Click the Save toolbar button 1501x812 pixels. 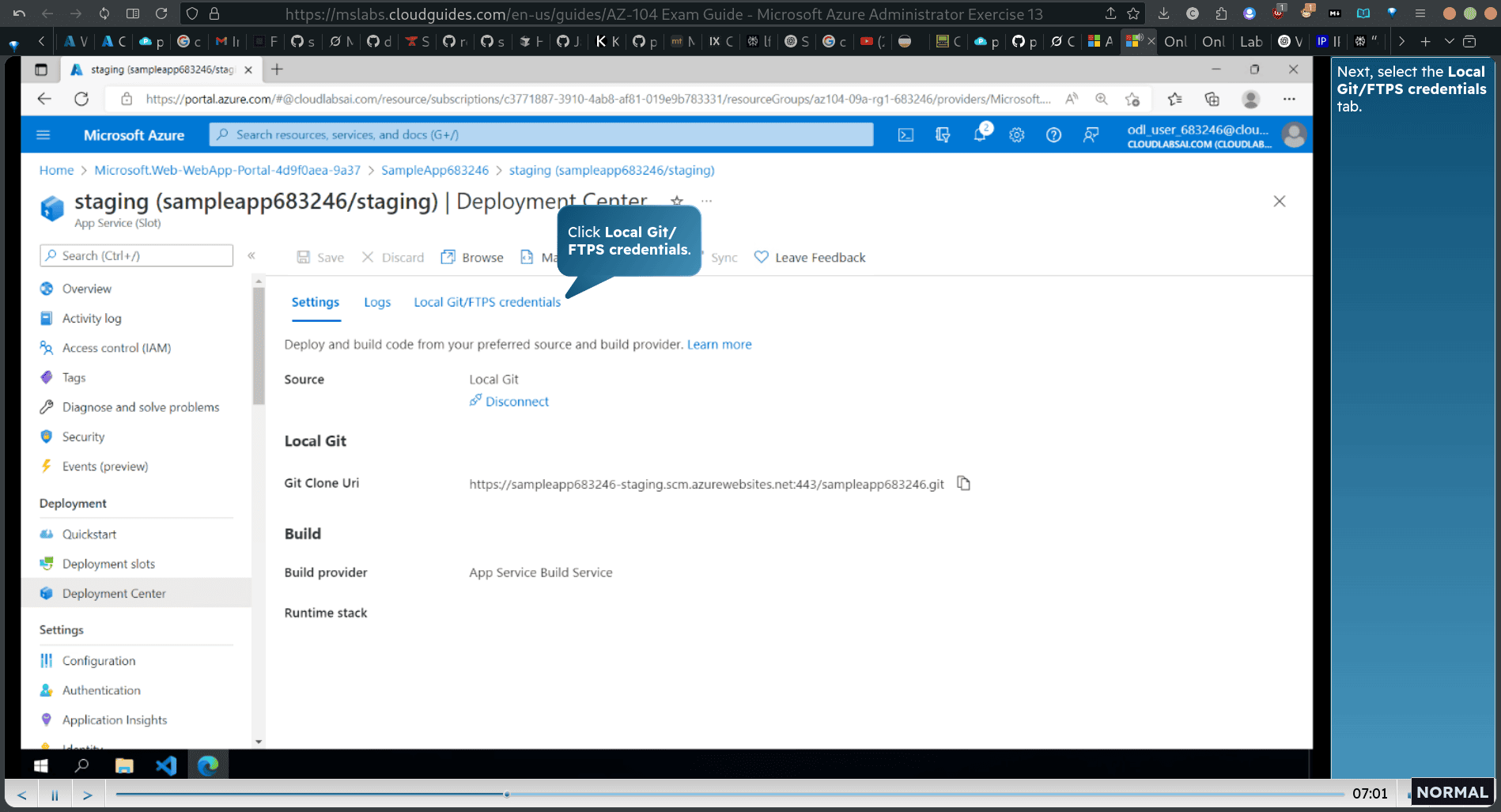(x=320, y=257)
